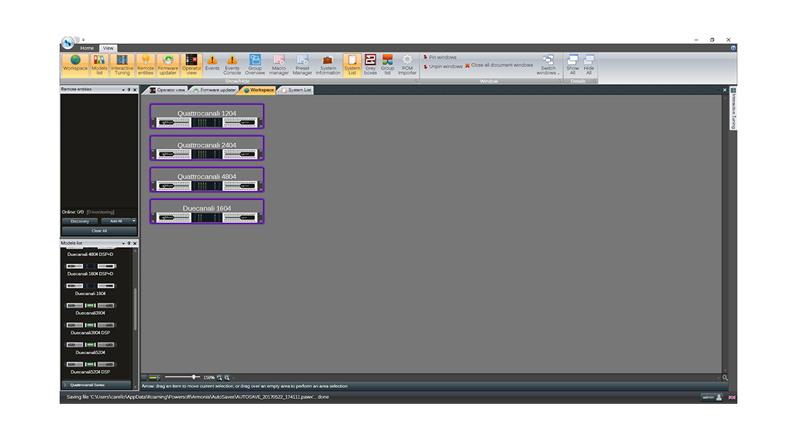Expand the Show/Hide group dialog launcher
The height and width of the screenshot is (439, 797).
coord(416,81)
